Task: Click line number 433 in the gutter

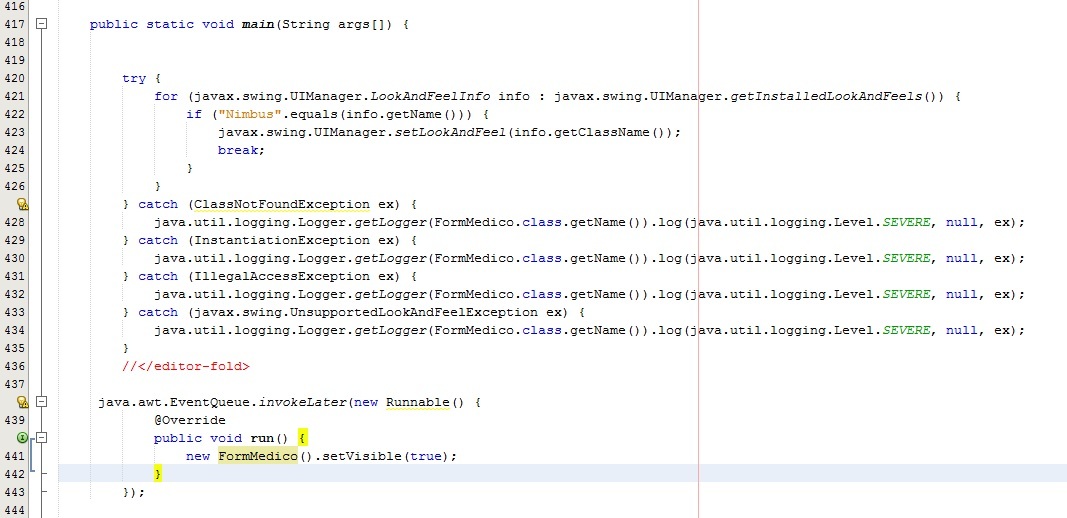Action: pyautogui.click(x=14, y=312)
